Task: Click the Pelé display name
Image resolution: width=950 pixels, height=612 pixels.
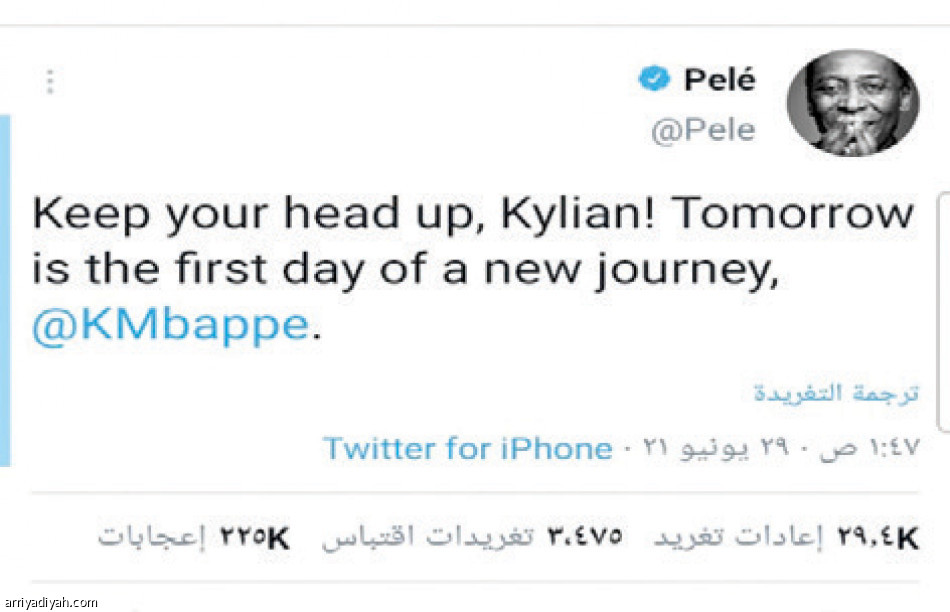Action: tap(720, 80)
